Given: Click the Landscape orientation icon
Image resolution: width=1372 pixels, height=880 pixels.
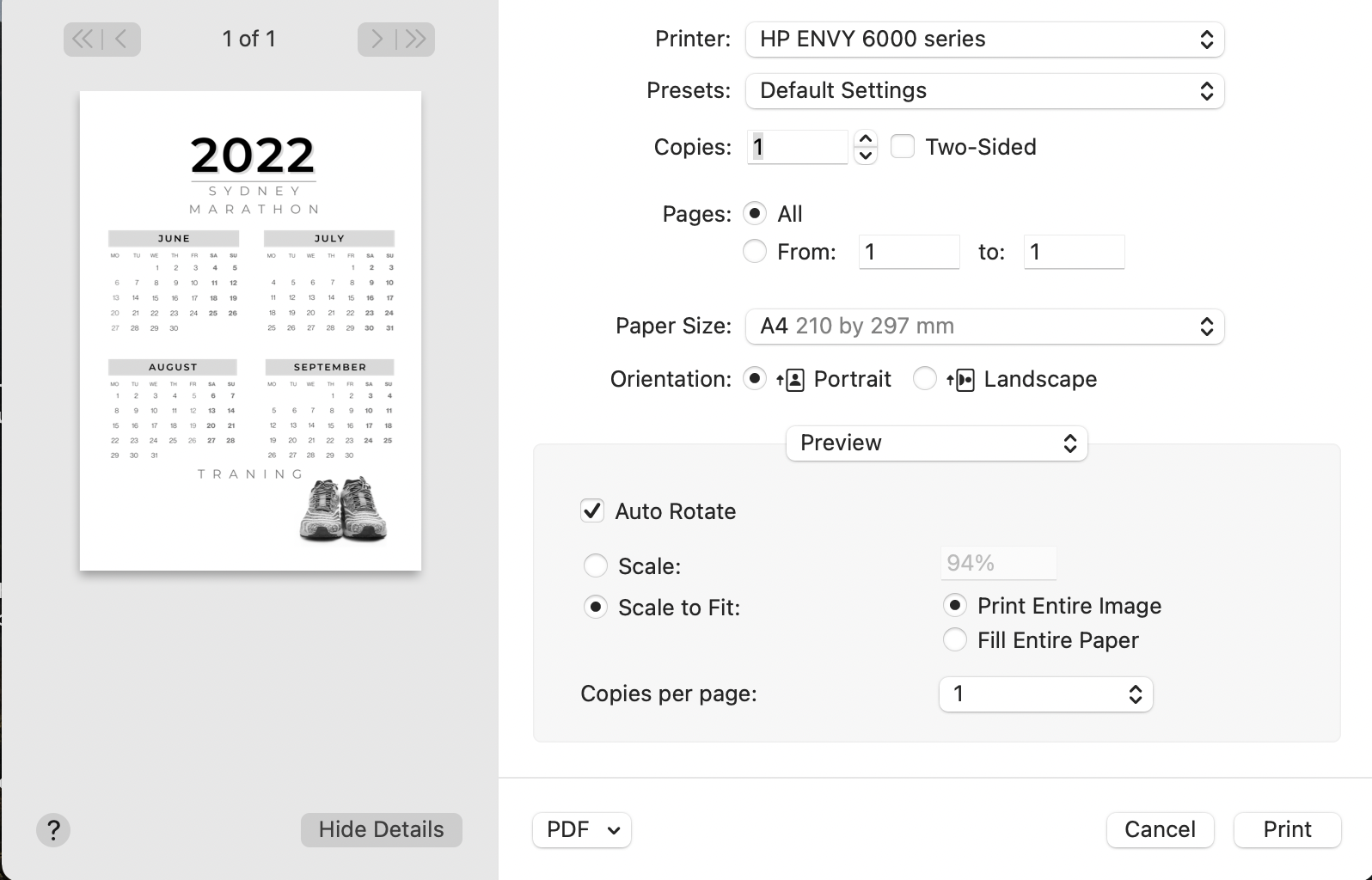Looking at the screenshot, I should (961, 380).
